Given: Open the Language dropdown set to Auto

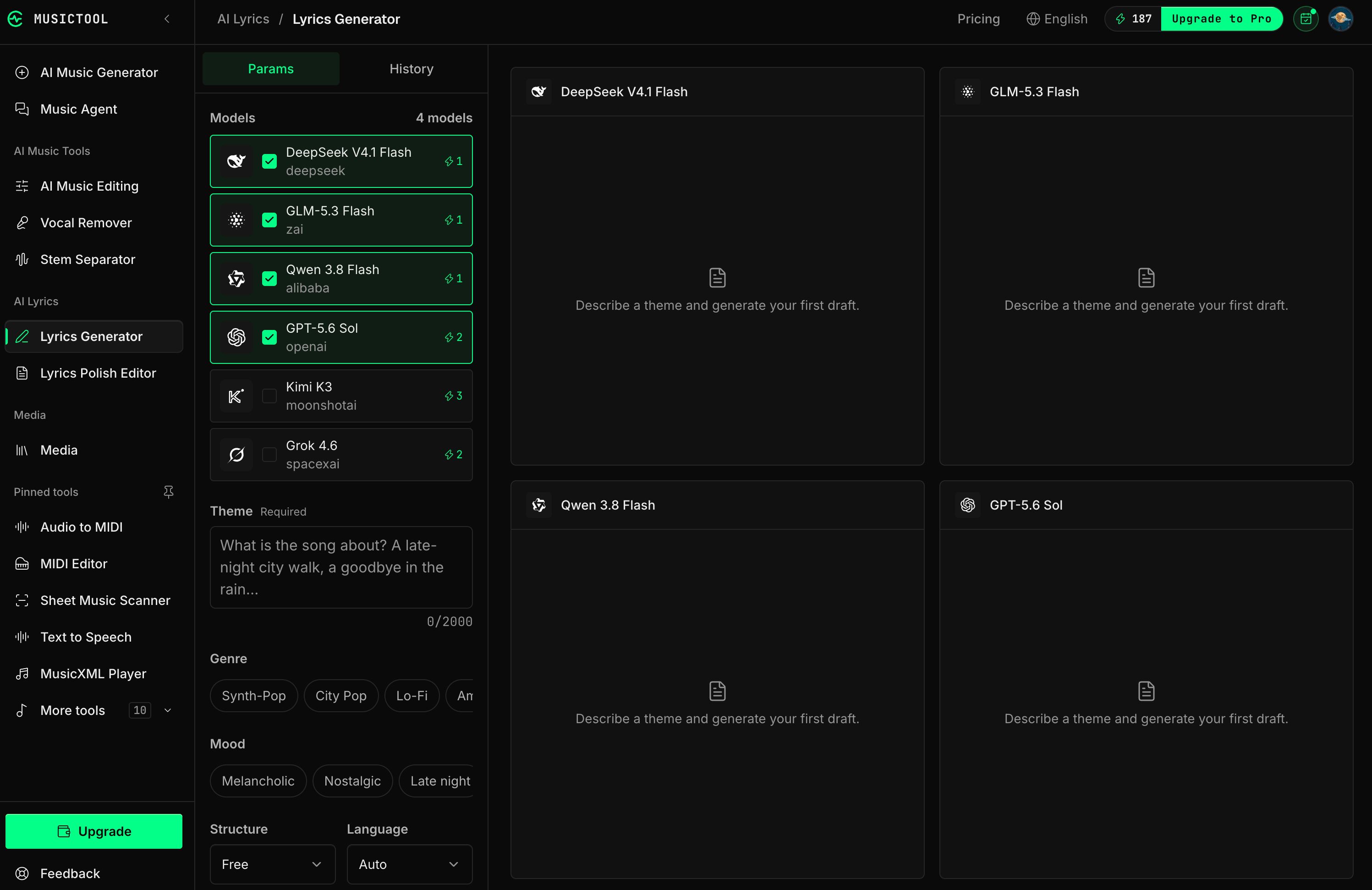Looking at the screenshot, I should pos(409,864).
